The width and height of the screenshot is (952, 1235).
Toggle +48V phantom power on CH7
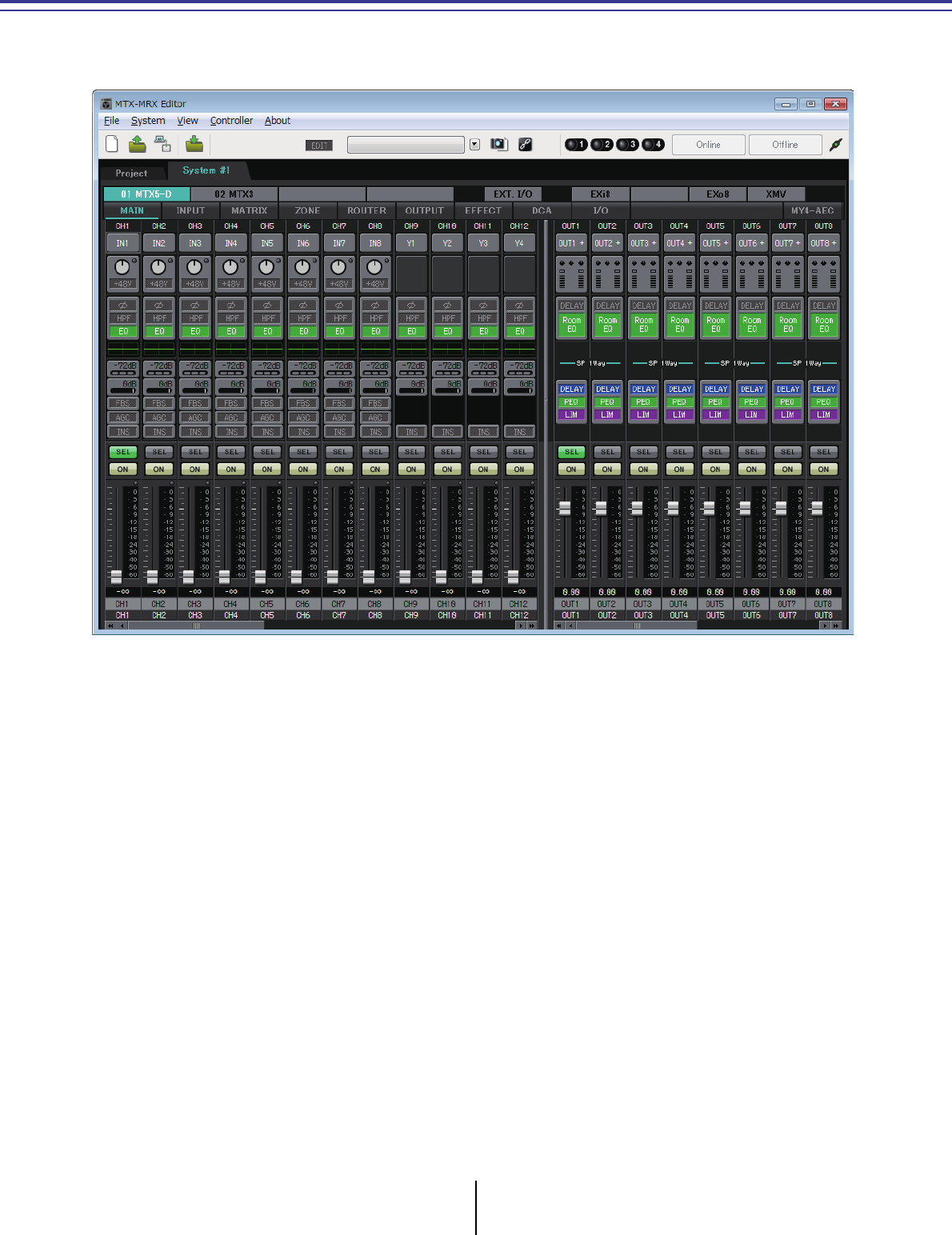pos(339,284)
